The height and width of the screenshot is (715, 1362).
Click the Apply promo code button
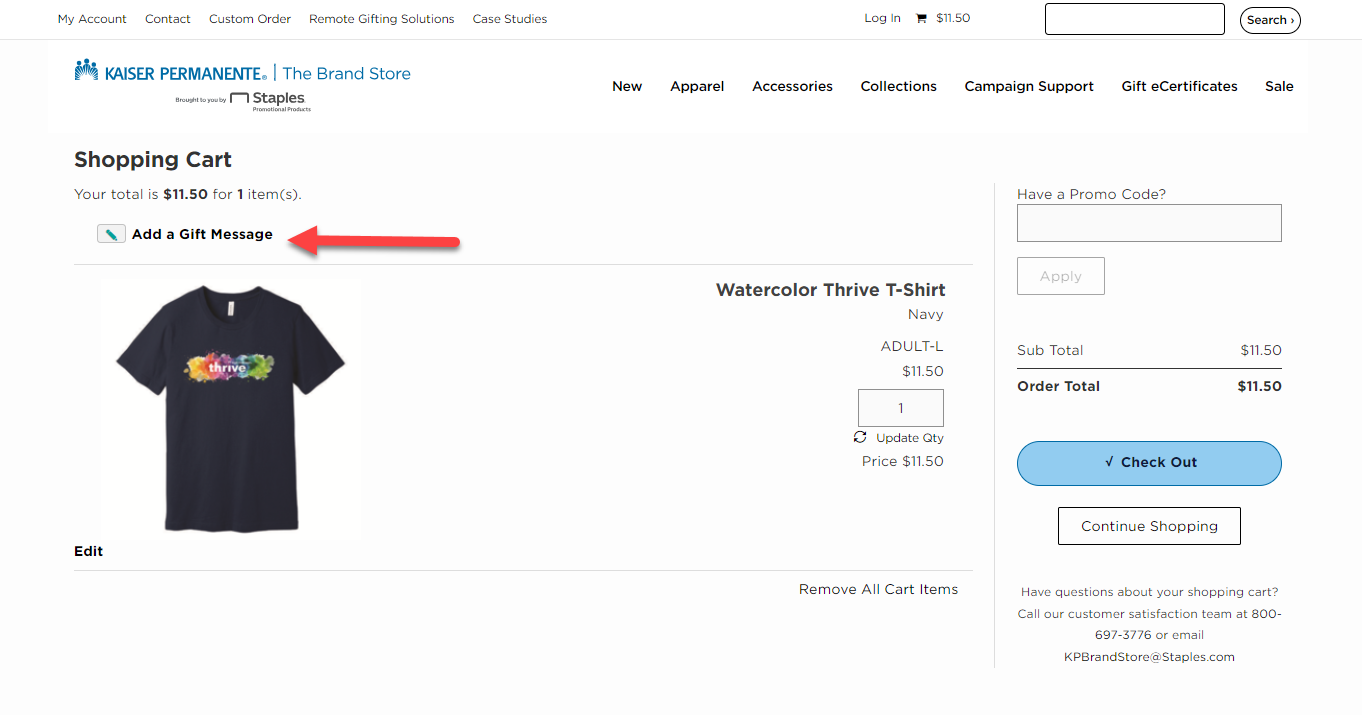[x=1060, y=276]
